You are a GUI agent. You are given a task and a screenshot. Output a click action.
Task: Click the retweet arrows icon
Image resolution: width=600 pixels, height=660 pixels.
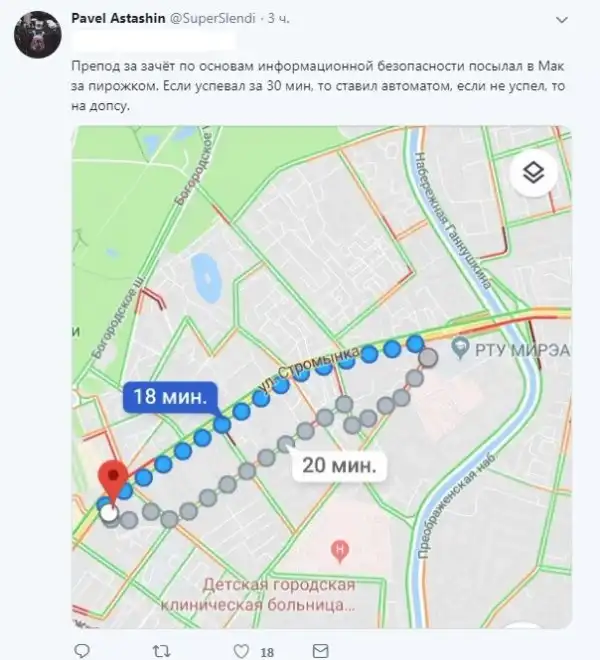[161, 651]
